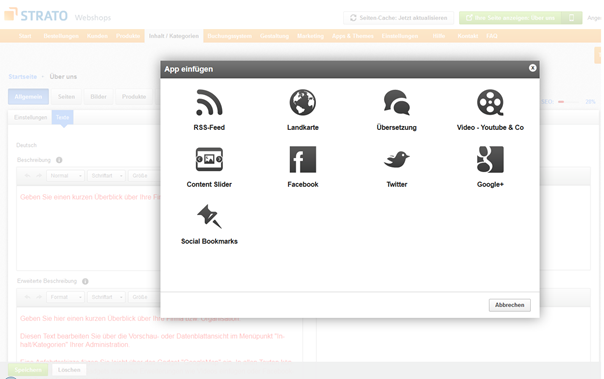Open the Texte sub-tab
The height and width of the screenshot is (379, 604).
pos(62,117)
